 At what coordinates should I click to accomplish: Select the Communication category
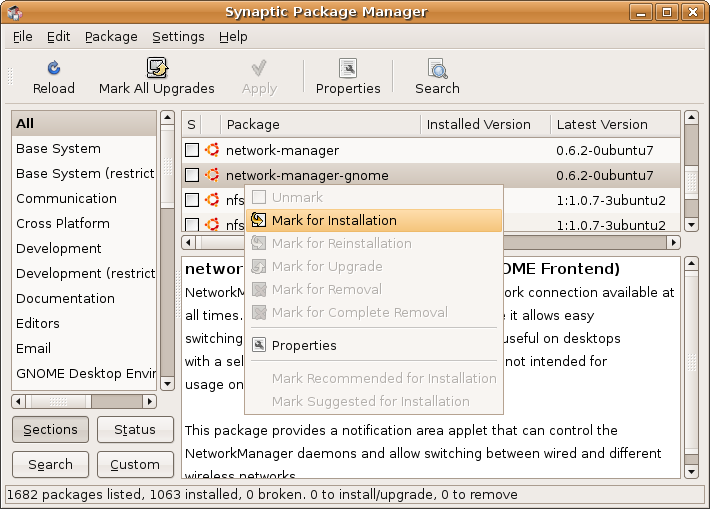pyautogui.click(x=84, y=198)
